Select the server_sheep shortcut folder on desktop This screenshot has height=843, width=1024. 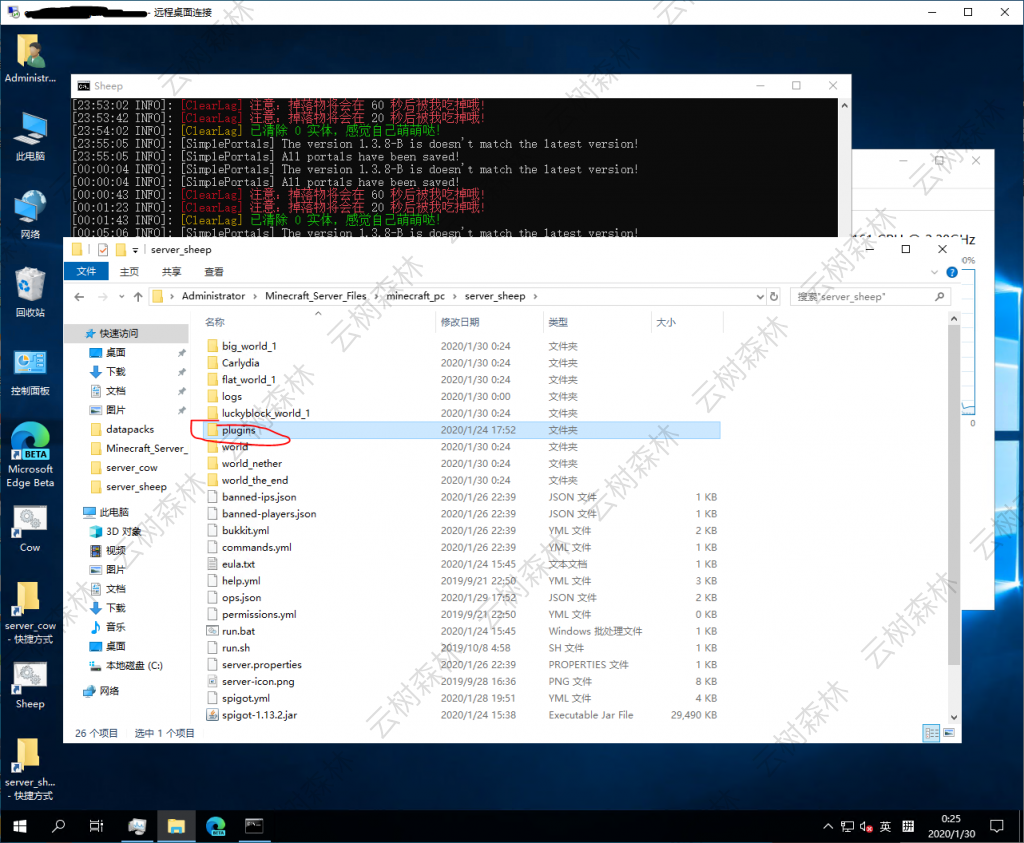[x=30, y=770]
